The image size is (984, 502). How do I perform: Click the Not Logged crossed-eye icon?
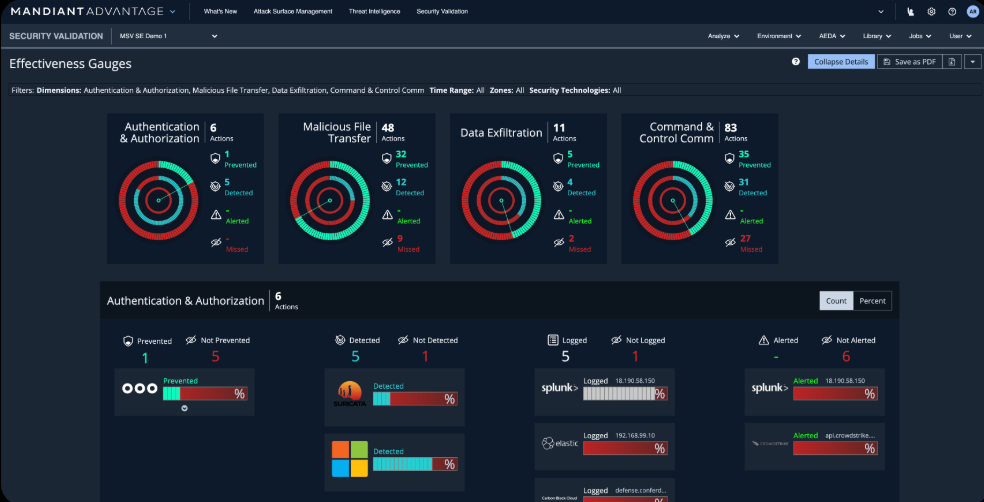[x=616, y=340]
